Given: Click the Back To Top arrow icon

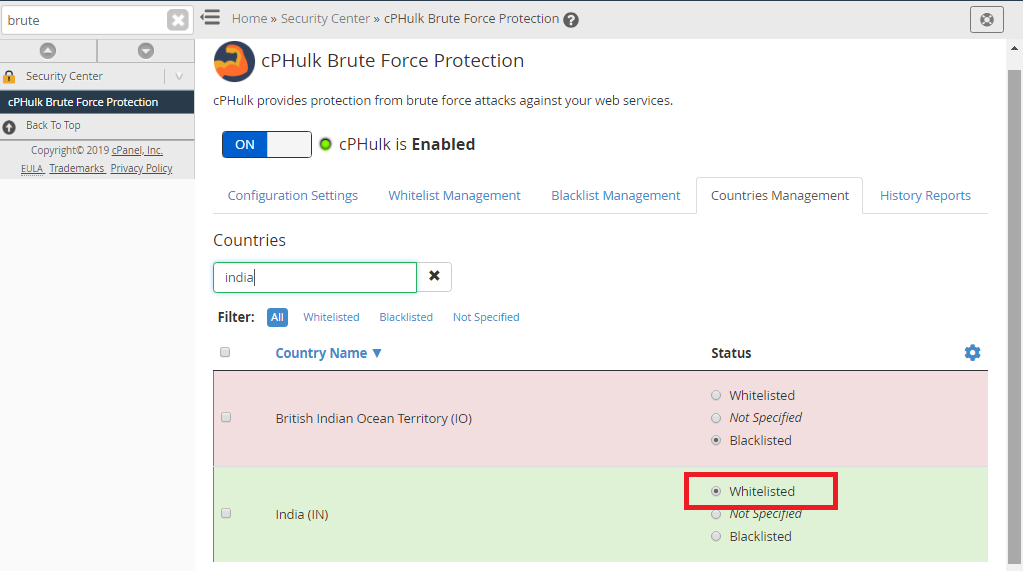Looking at the screenshot, I should (x=9, y=127).
